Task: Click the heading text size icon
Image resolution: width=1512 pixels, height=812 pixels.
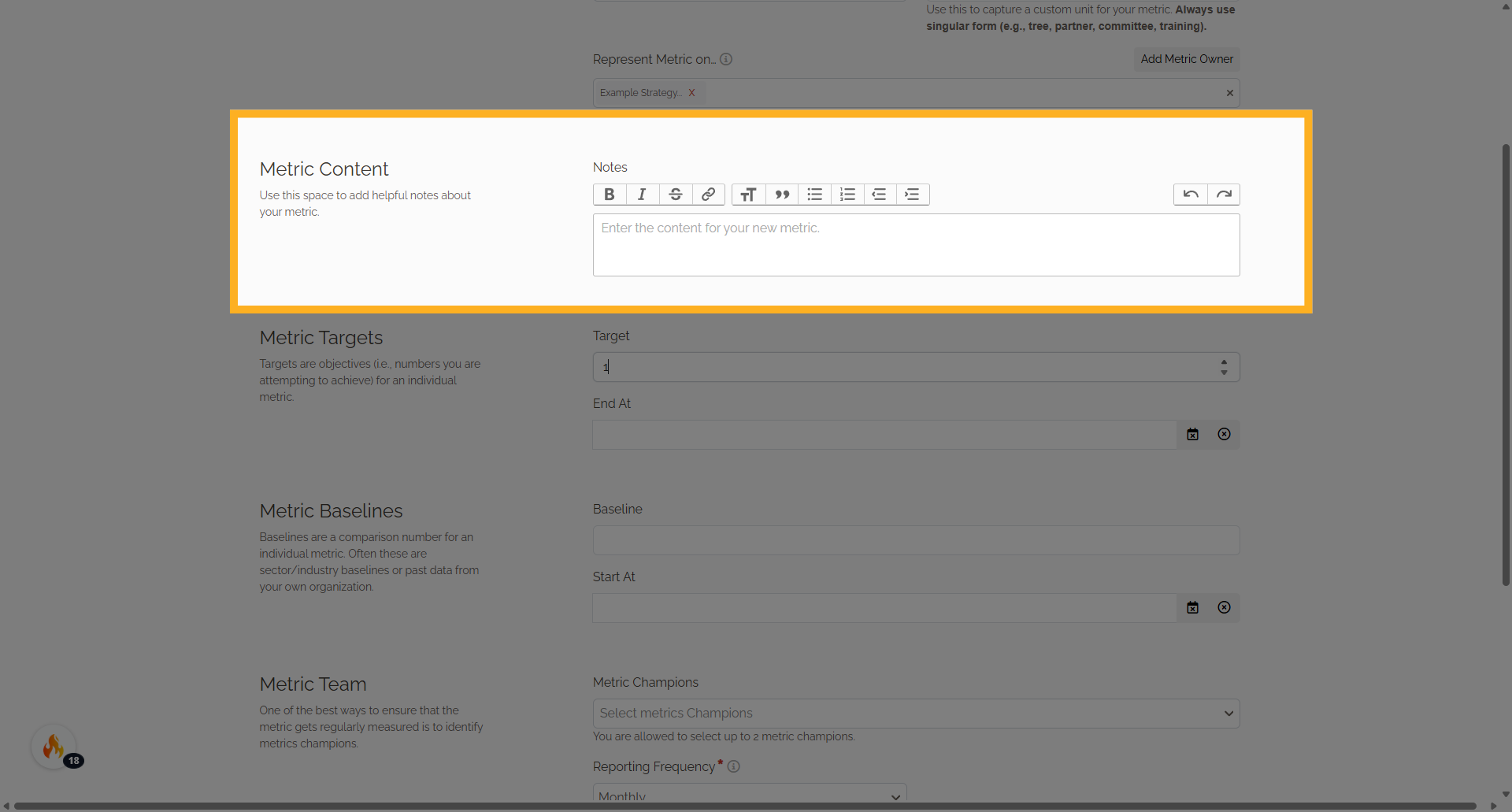Action: pyautogui.click(x=748, y=195)
